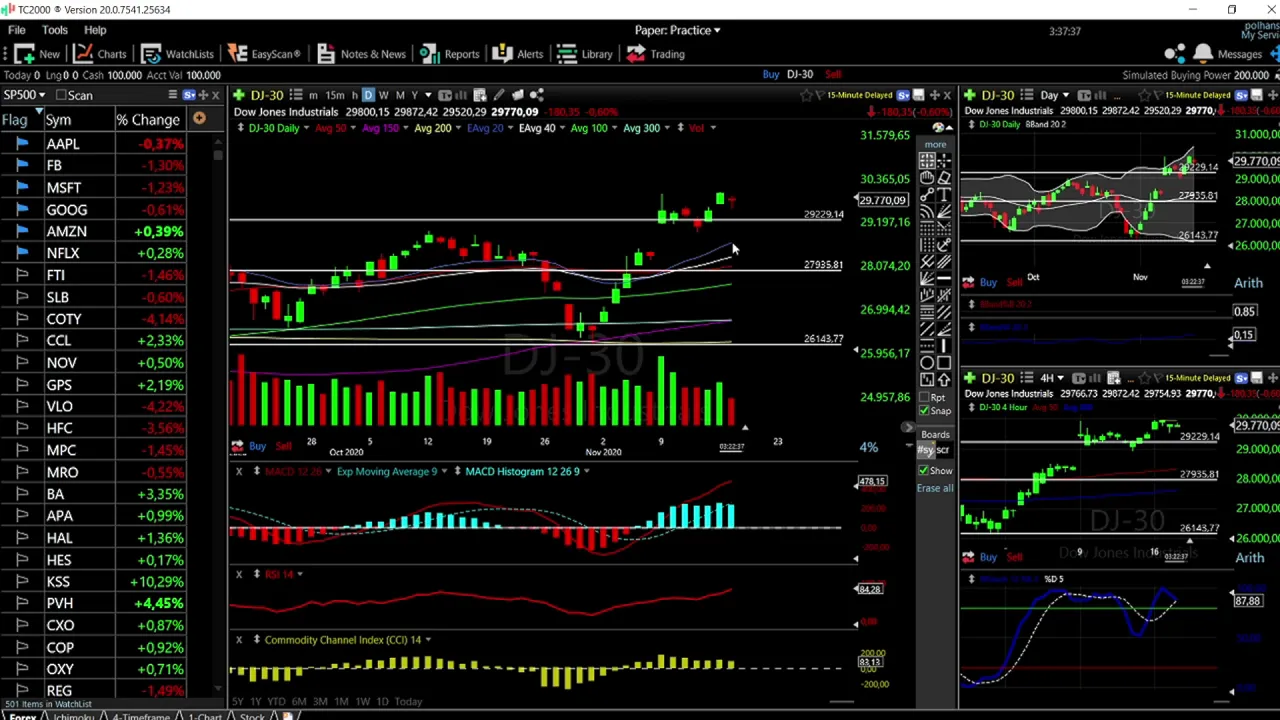Select the rectangle shape drawing tool
Viewport: 1280px width, 720px height.
pos(945,362)
